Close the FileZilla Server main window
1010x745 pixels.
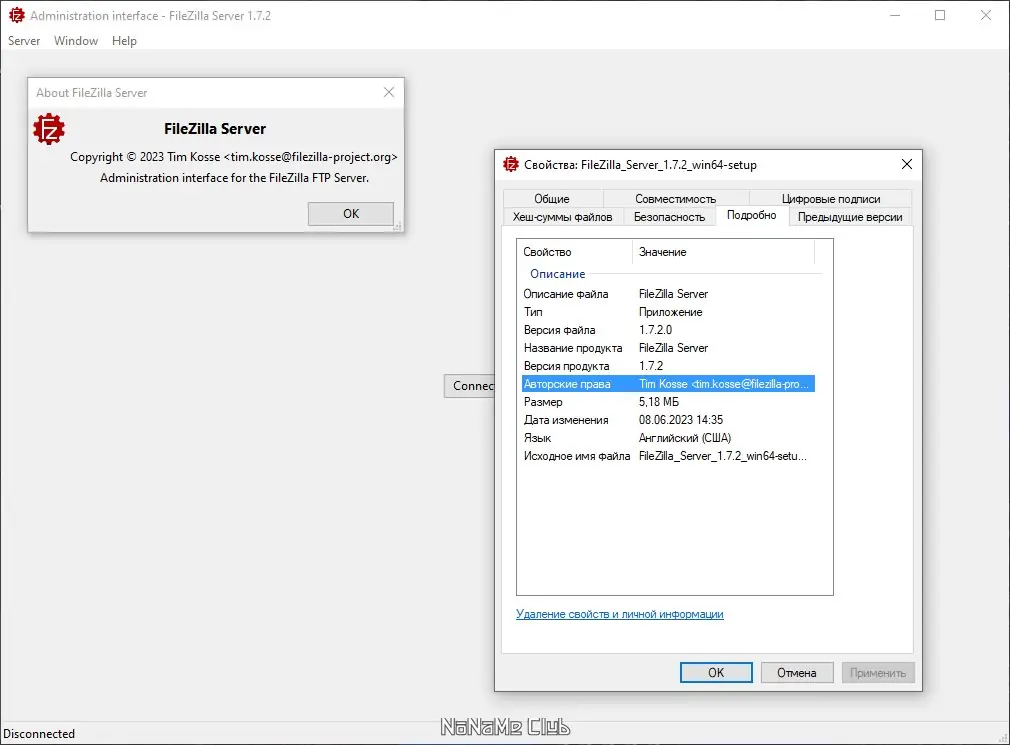coord(986,15)
